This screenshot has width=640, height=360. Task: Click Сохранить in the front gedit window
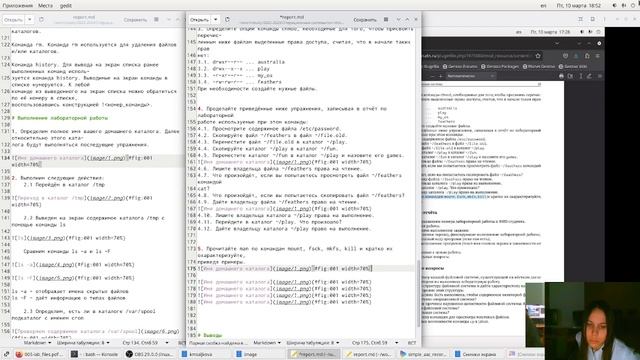click(365, 20)
